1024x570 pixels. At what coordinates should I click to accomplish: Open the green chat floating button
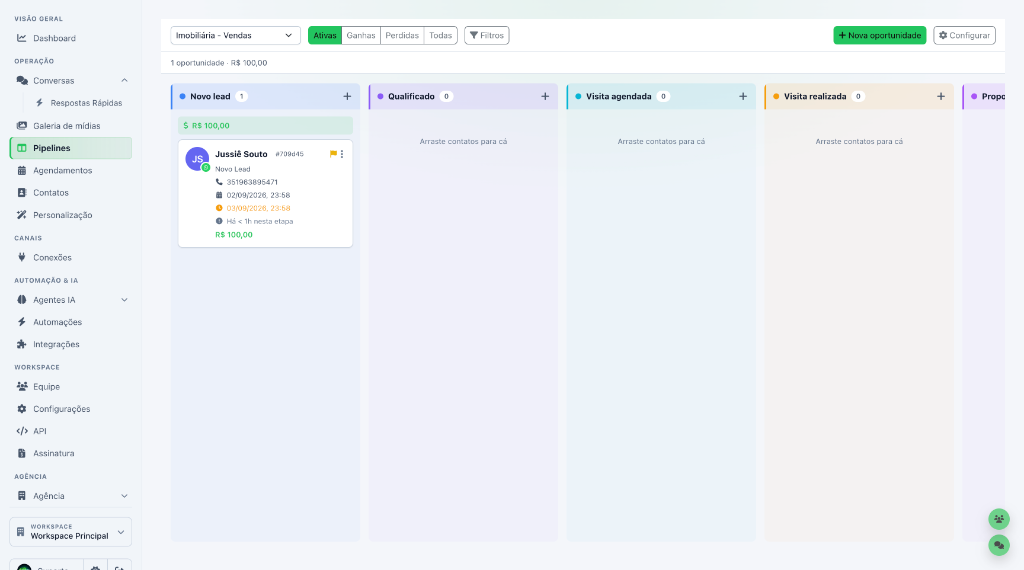[x=999, y=545]
